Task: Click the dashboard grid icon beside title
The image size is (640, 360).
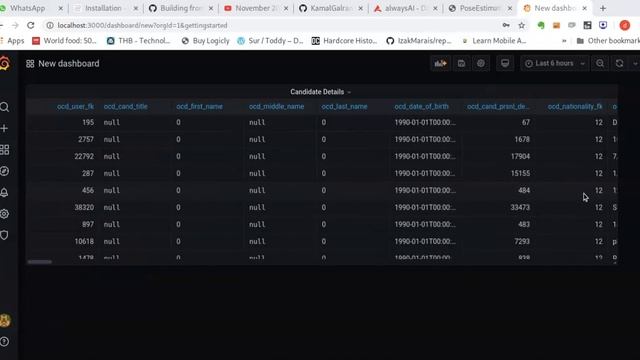Action: pos(30,64)
